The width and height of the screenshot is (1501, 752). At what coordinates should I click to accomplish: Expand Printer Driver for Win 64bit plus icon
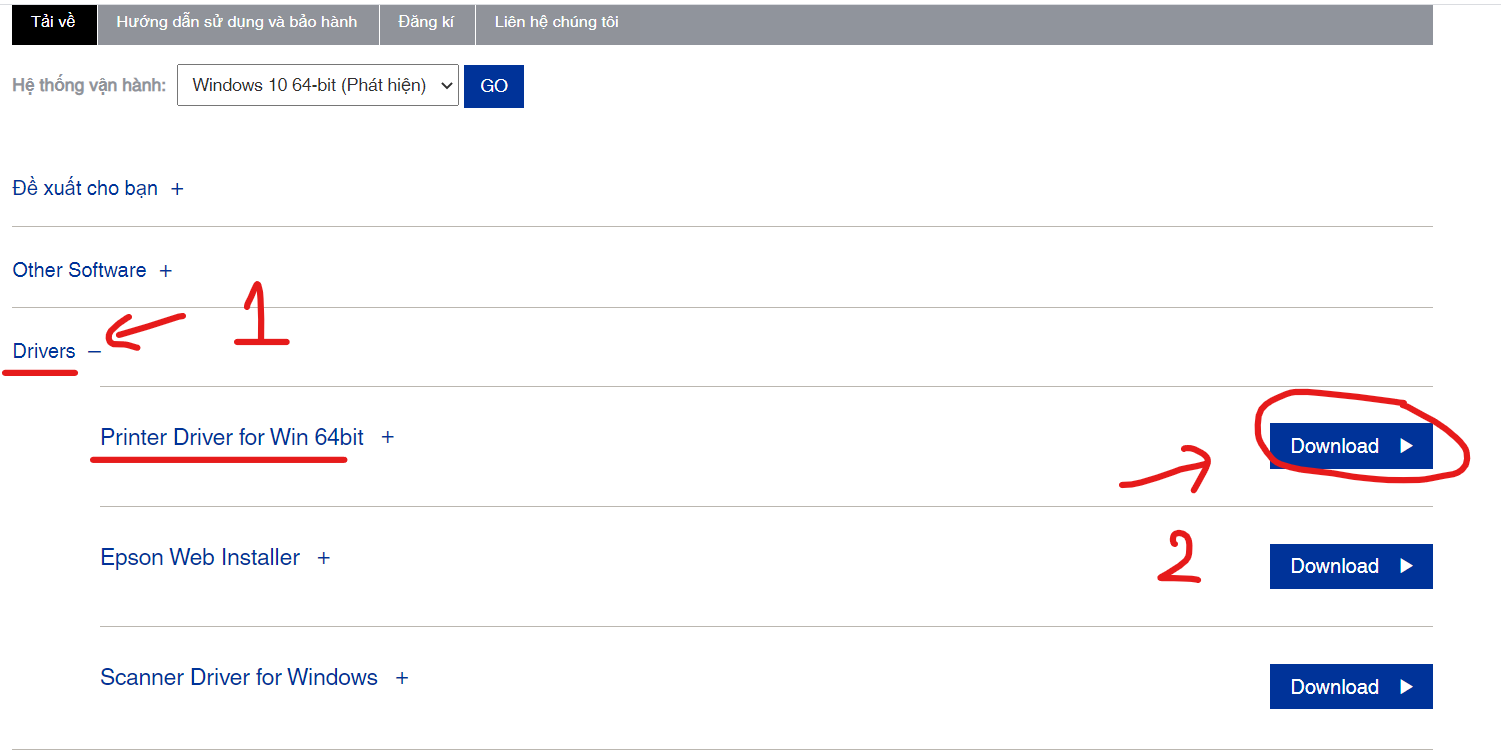(388, 438)
